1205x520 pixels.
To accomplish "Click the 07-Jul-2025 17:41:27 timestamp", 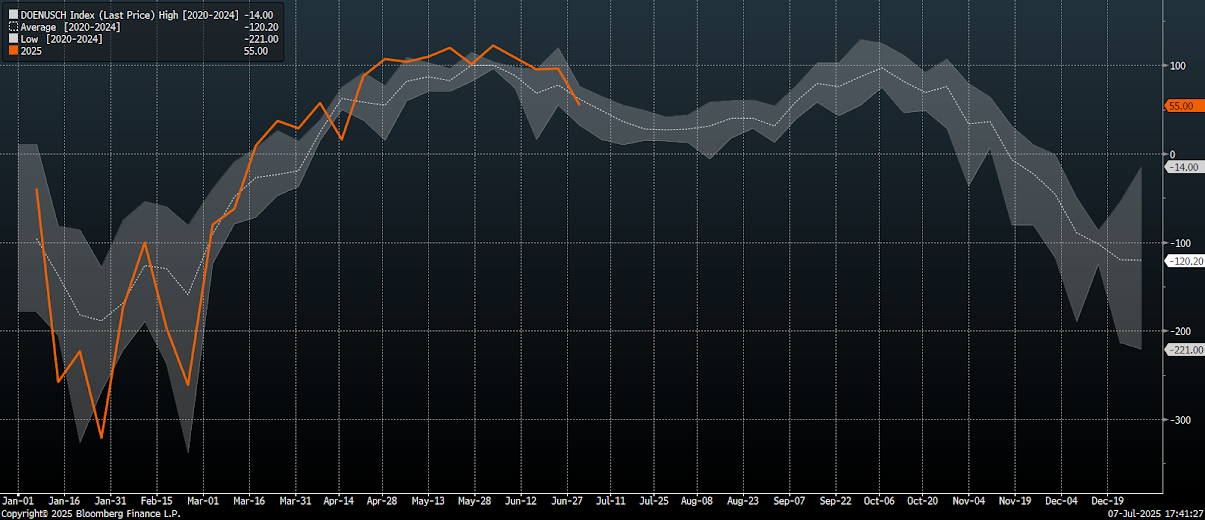I will pyautogui.click(x=1155, y=513).
